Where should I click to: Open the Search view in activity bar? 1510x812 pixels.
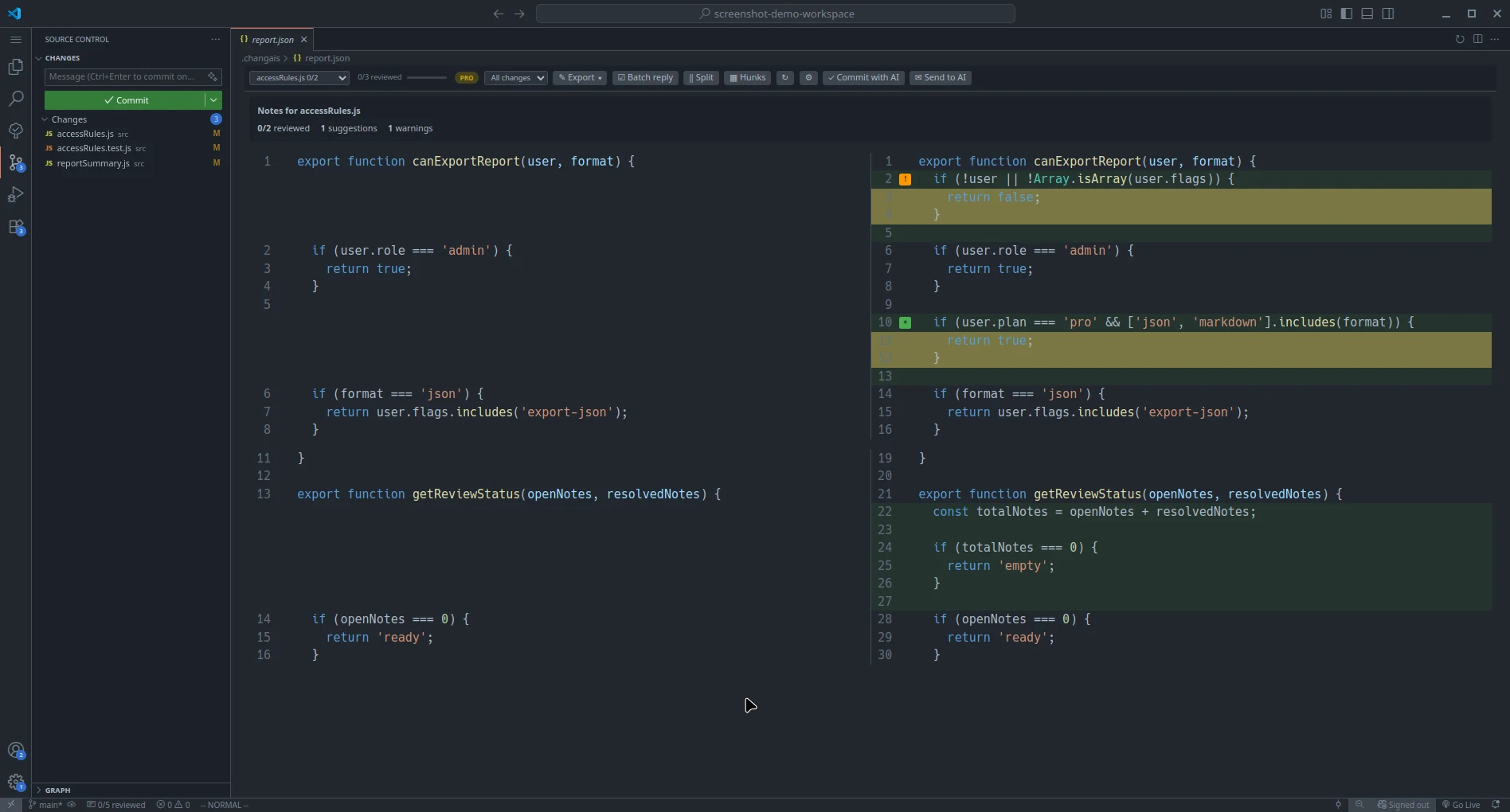click(x=15, y=99)
